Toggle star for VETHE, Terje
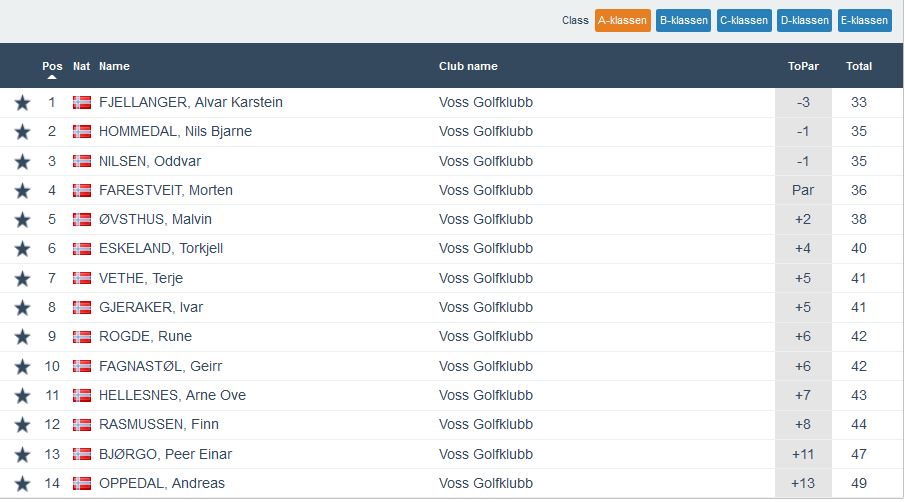This screenshot has width=905, height=502. (22, 278)
